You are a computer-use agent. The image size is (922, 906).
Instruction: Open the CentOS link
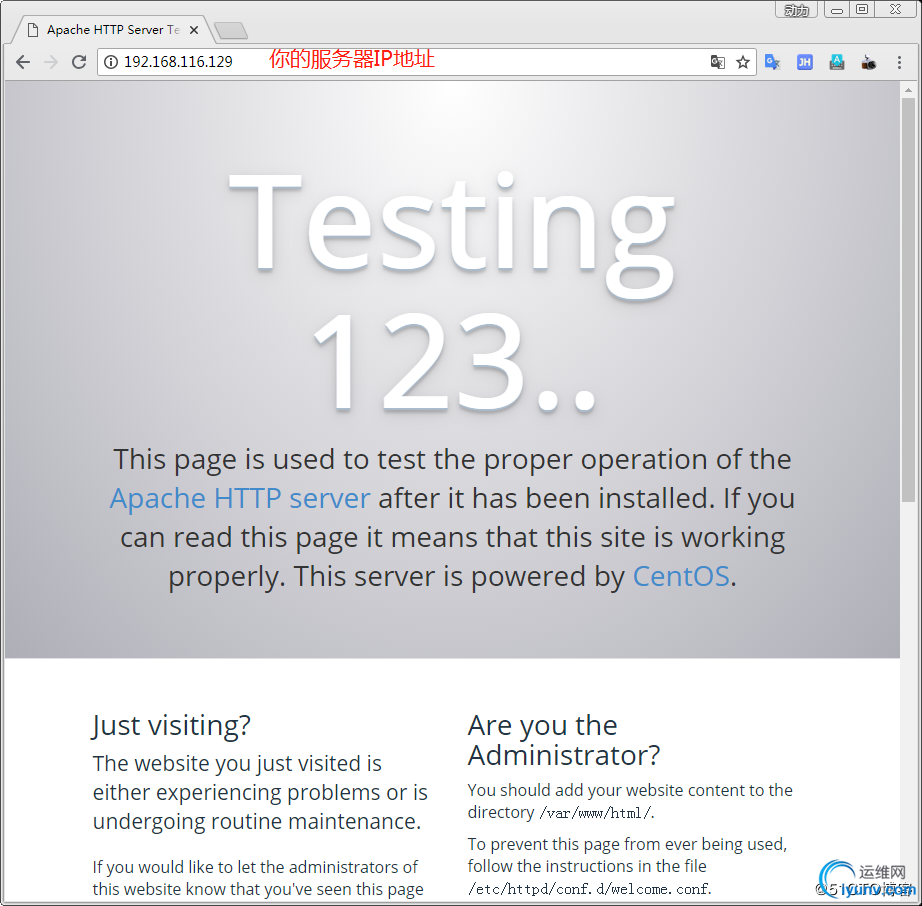[x=681, y=576]
